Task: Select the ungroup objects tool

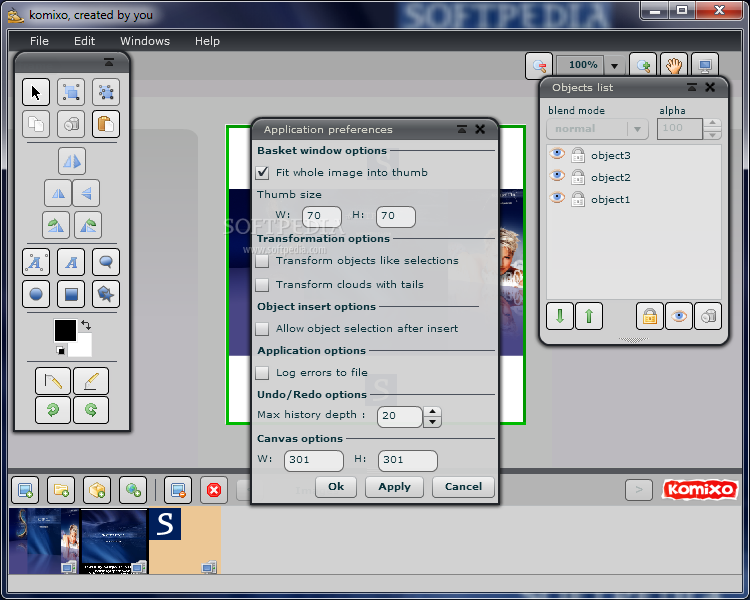Action: (106, 92)
